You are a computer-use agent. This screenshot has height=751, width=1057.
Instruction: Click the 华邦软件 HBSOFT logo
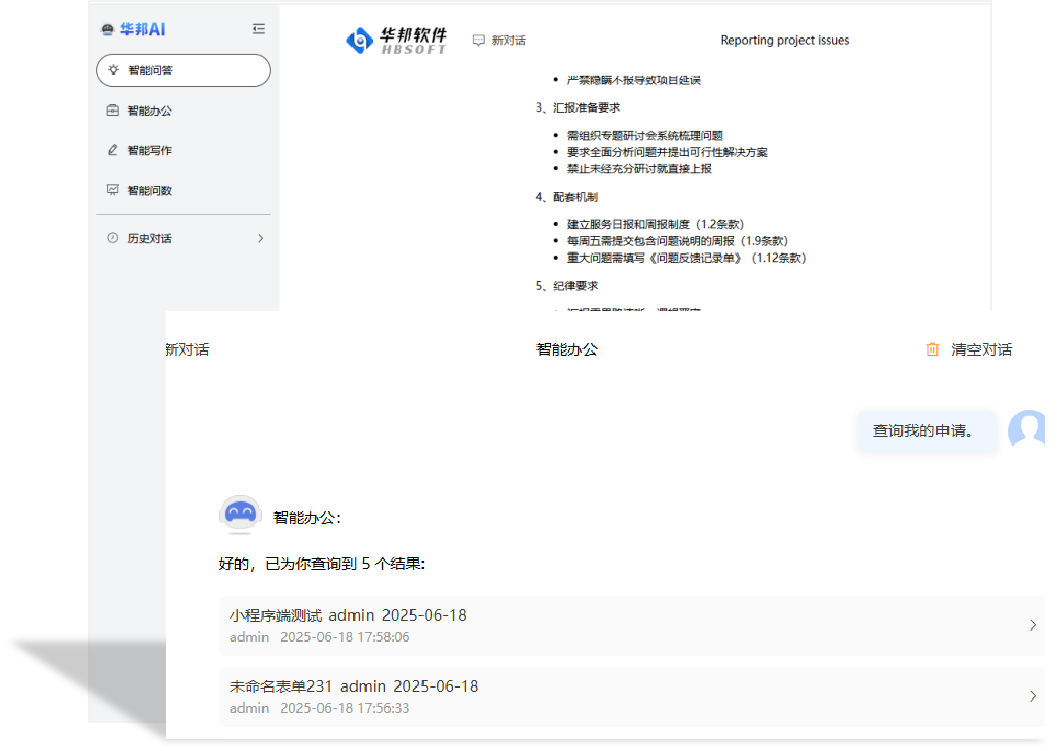pyautogui.click(x=396, y=40)
